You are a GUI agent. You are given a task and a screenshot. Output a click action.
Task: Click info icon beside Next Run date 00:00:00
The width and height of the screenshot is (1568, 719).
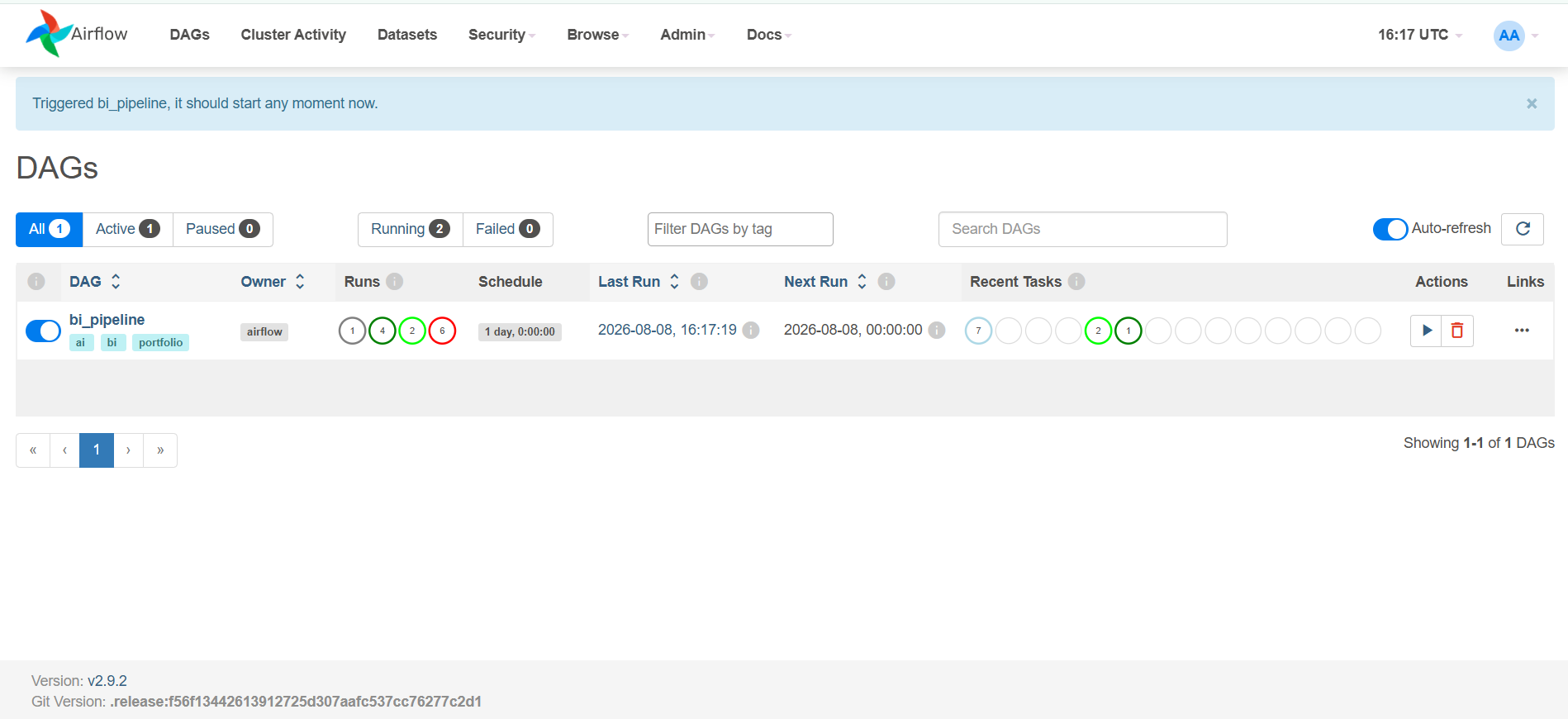[937, 331]
